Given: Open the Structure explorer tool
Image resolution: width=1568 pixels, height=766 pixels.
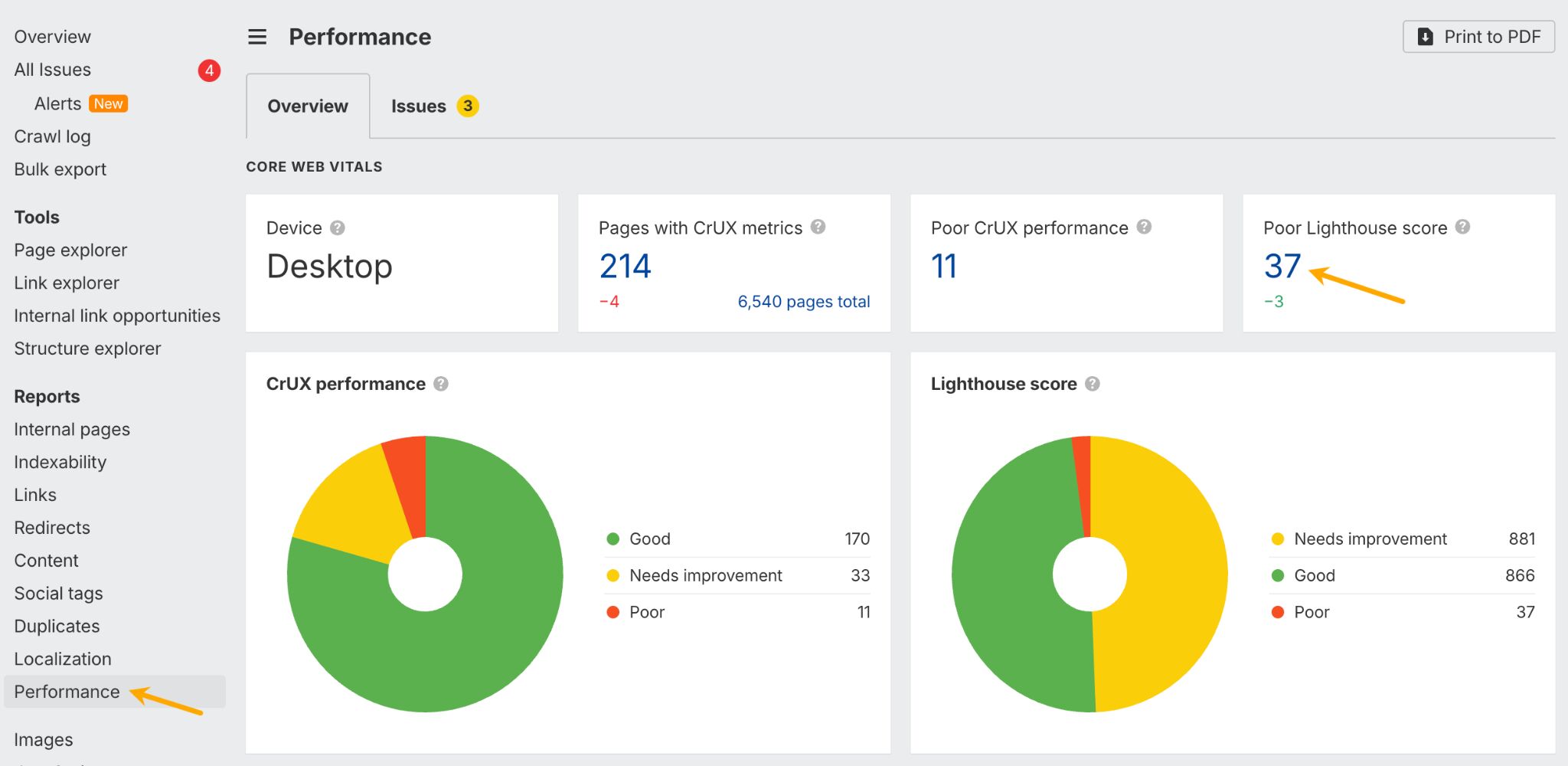Looking at the screenshot, I should tap(87, 348).
